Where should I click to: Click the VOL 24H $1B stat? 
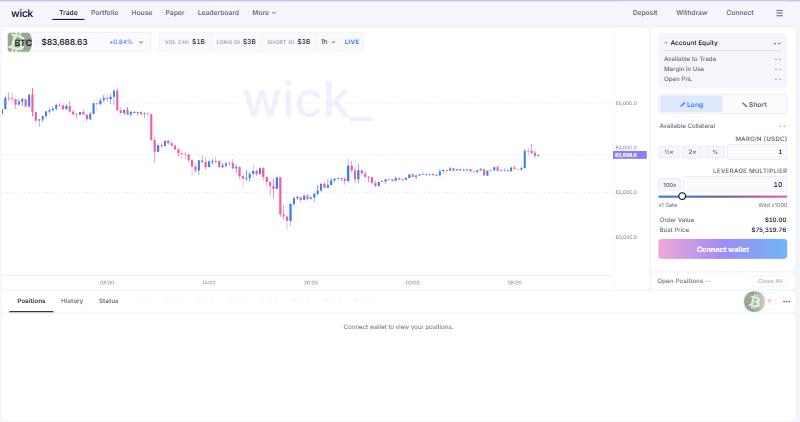[x=185, y=42]
